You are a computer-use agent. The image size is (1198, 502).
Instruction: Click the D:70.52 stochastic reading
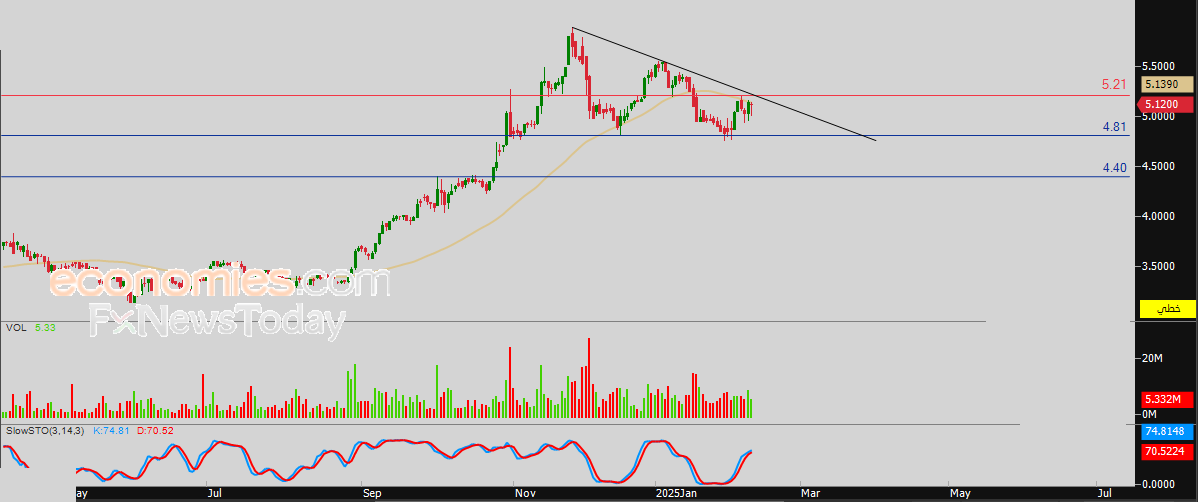click(x=155, y=431)
